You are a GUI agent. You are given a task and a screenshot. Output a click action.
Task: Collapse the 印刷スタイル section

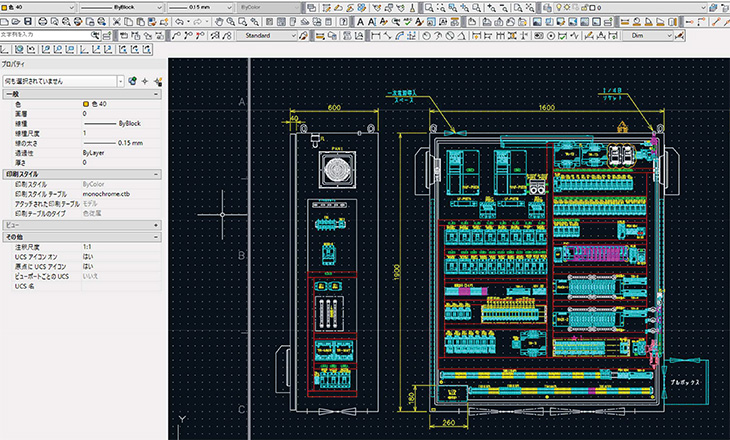click(156, 174)
